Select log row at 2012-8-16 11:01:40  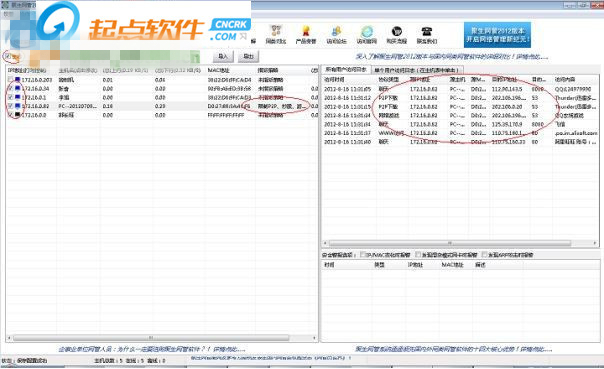pos(460,142)
